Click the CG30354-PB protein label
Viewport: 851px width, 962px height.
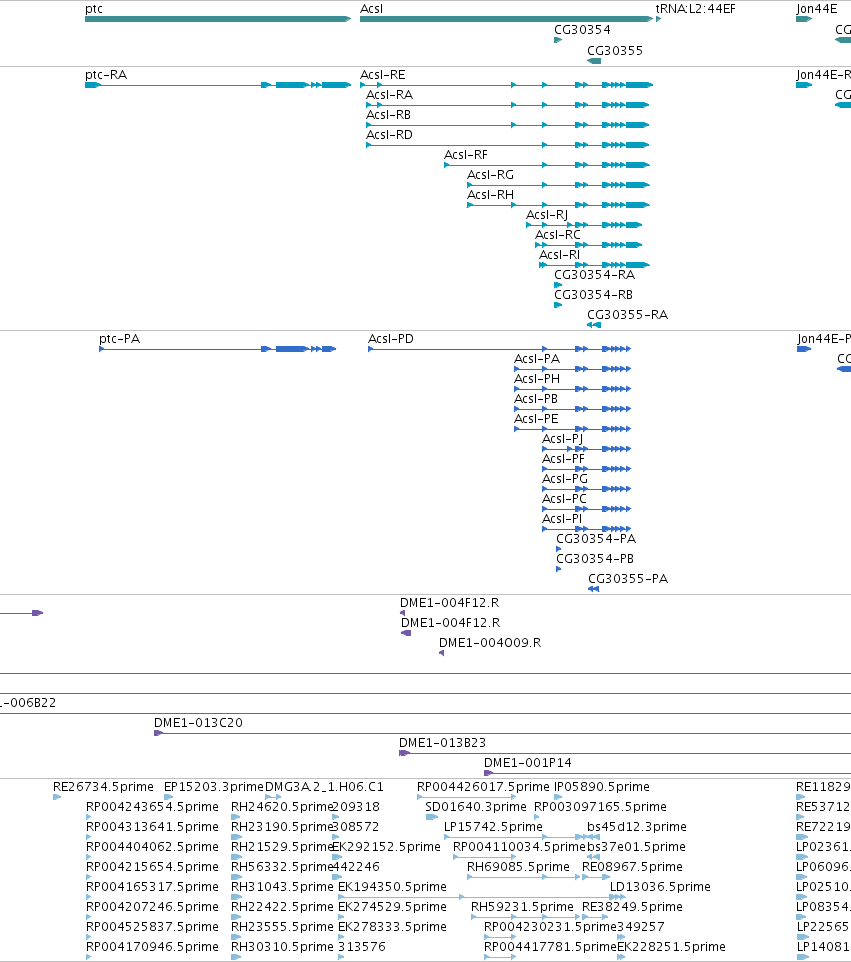pos(595,559)
